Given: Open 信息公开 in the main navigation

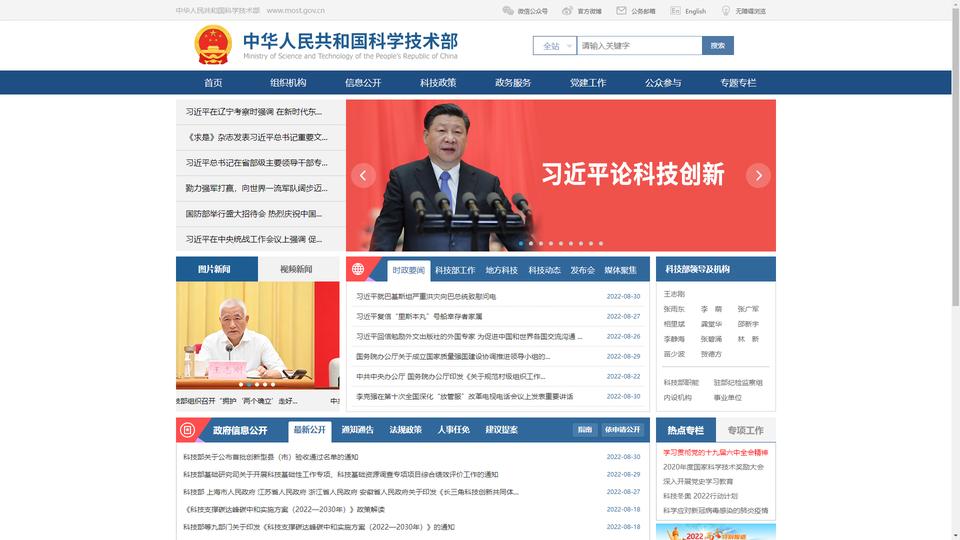Looking at the screenshot, I should click(363, 83).
